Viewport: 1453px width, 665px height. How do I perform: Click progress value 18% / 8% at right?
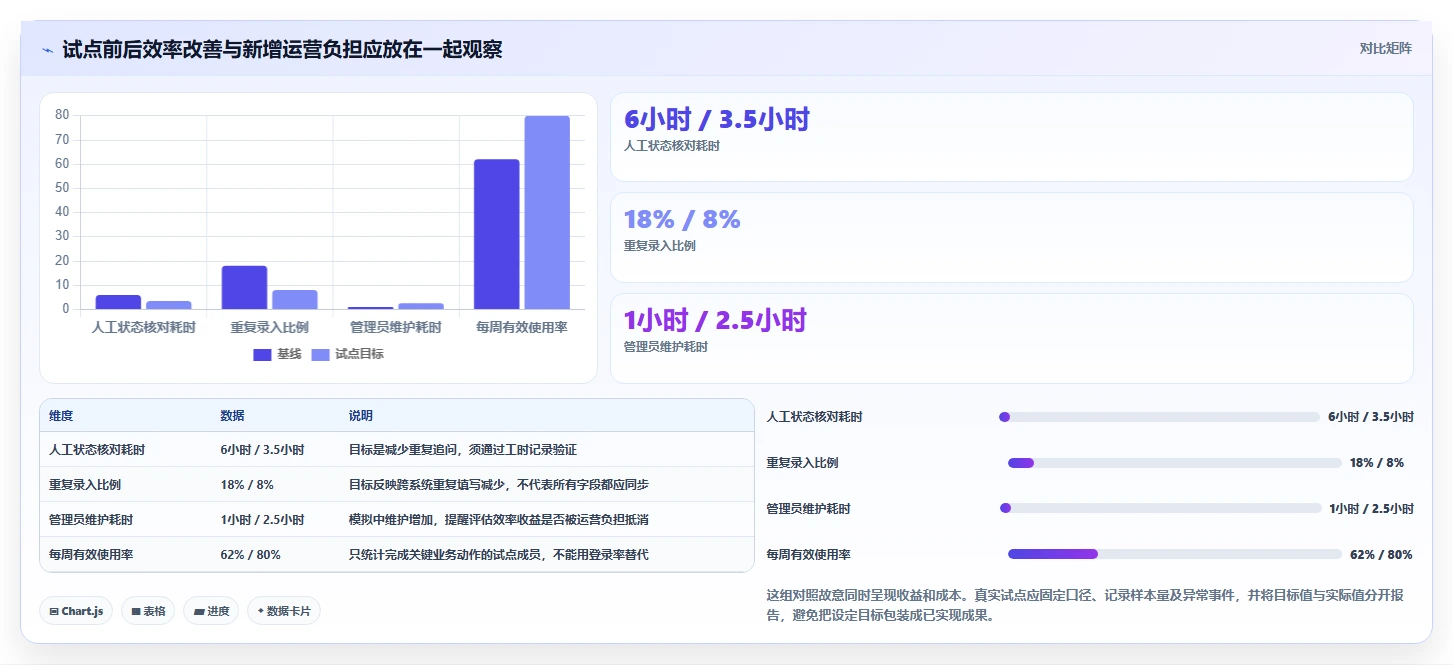coord(1377,463)
